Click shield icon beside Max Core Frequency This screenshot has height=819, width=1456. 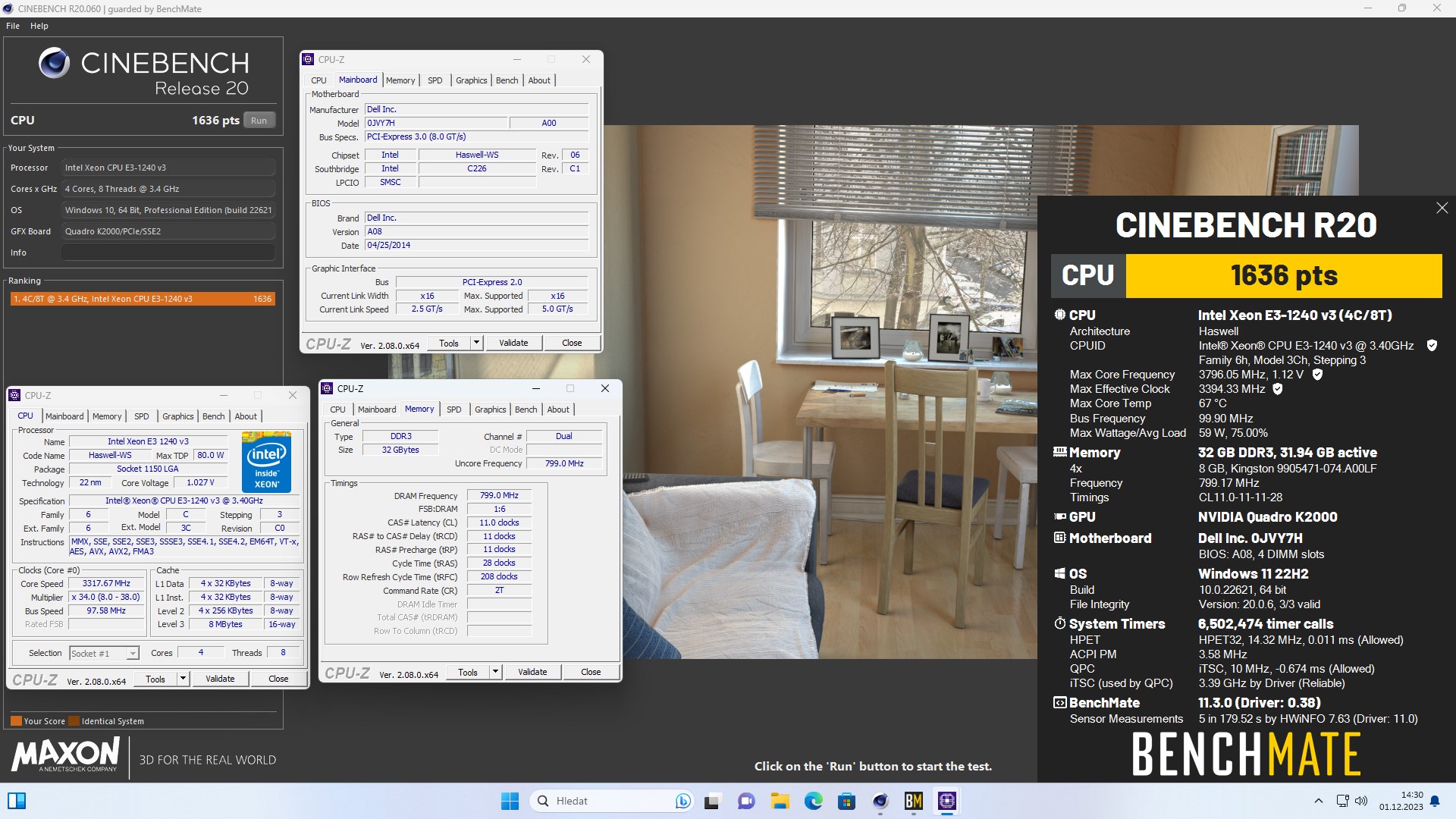(x=1317, y=375)
